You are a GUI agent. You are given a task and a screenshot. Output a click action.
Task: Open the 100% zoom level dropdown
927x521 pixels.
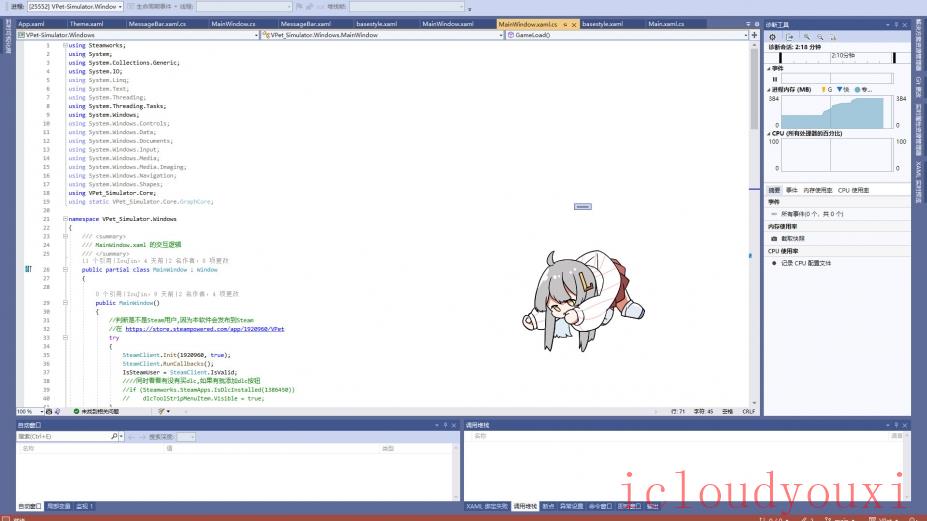coord(30,411)
